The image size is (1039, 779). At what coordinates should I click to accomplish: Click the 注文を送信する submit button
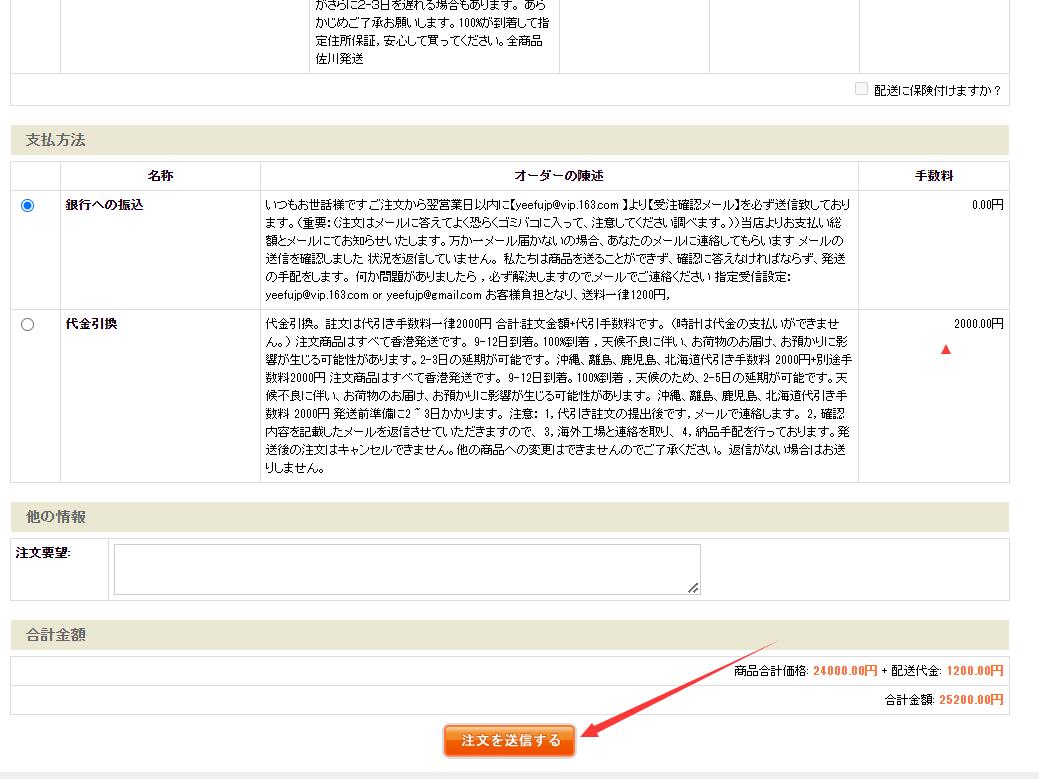[510, 741]
